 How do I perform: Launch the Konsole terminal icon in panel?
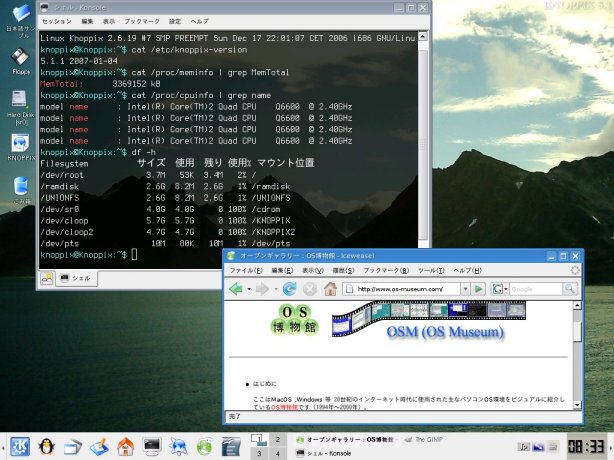(152, 446)
